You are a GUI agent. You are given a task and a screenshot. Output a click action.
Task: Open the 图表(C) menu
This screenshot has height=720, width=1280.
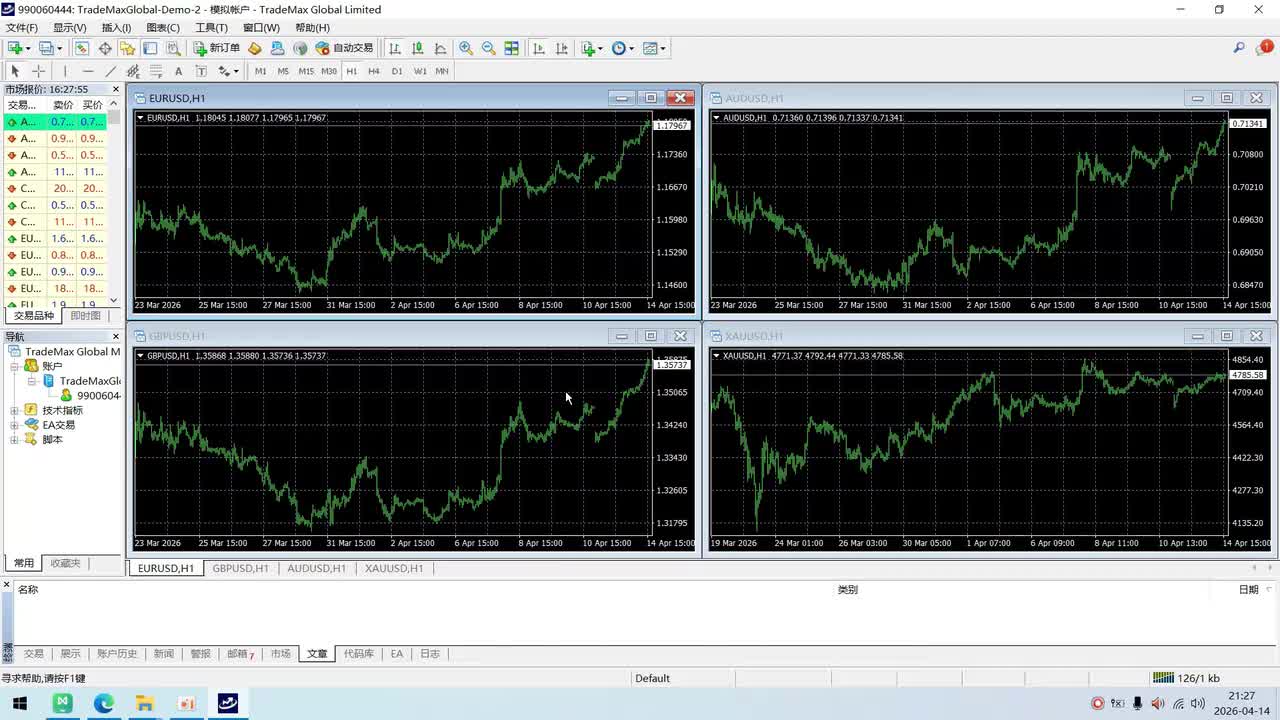click(x=163, y=27)
